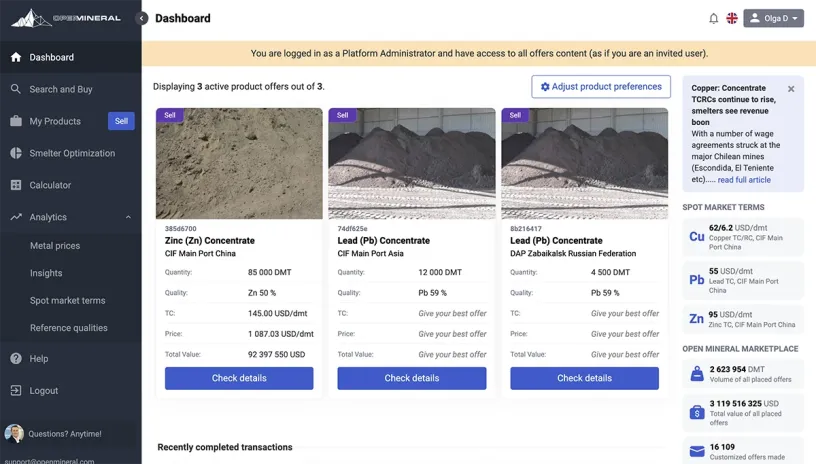The width and height of the screenshot is (816, 464).
Task: Click the My Products bag icon
Action: coord(16,121)
